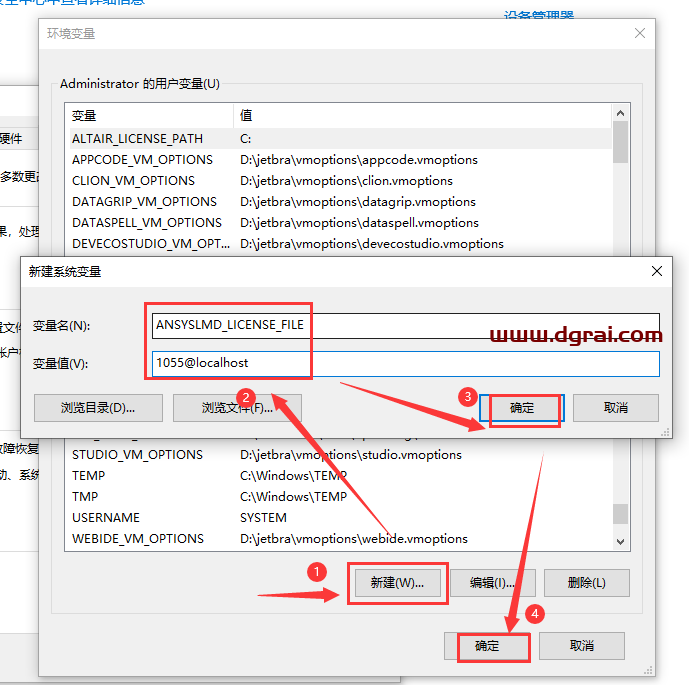Select DATAGRIP_VM_OPTIONS variable row
This screenshot has height=685, width=689.
pos(340,202)
